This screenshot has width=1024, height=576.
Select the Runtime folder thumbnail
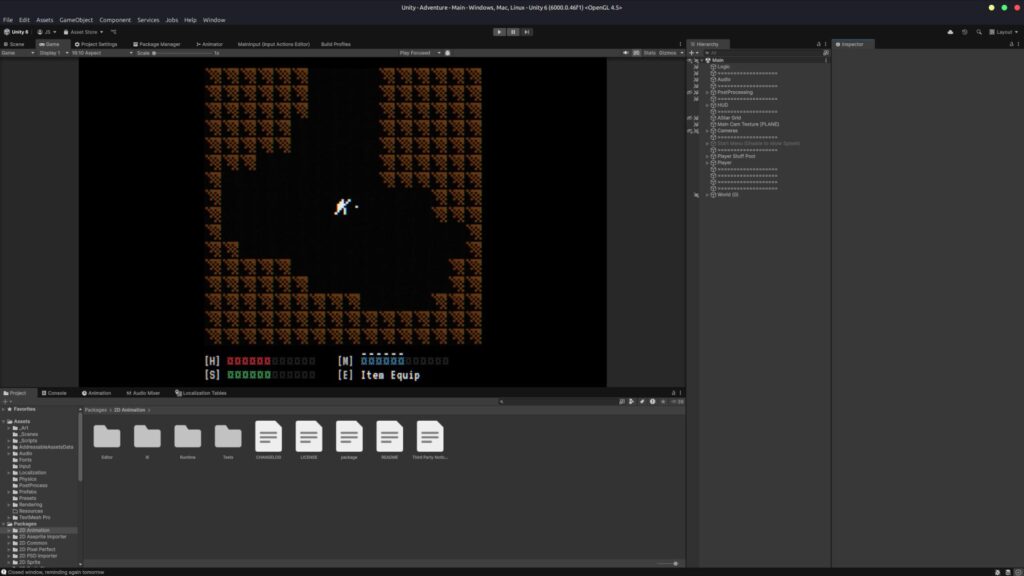tap(187, 436)
